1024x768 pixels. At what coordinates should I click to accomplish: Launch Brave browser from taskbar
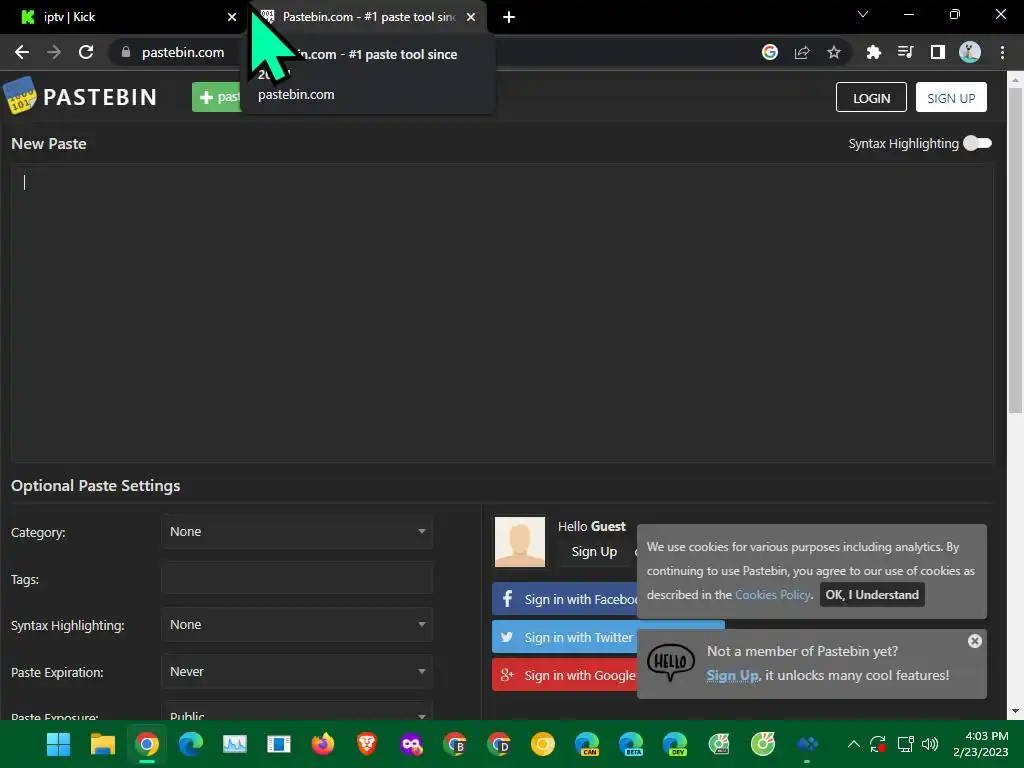point(367,744)
